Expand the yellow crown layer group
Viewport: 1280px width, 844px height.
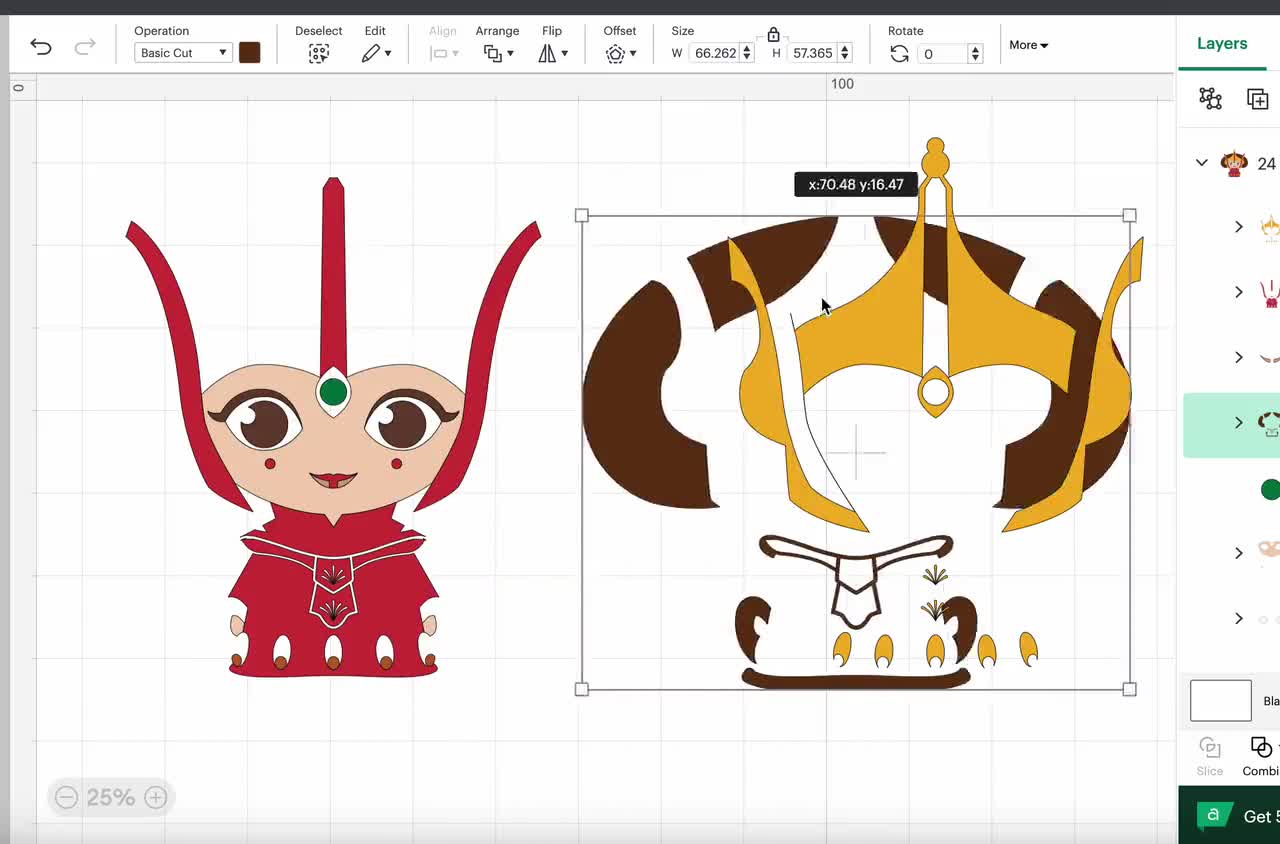tap(1239, 227)
